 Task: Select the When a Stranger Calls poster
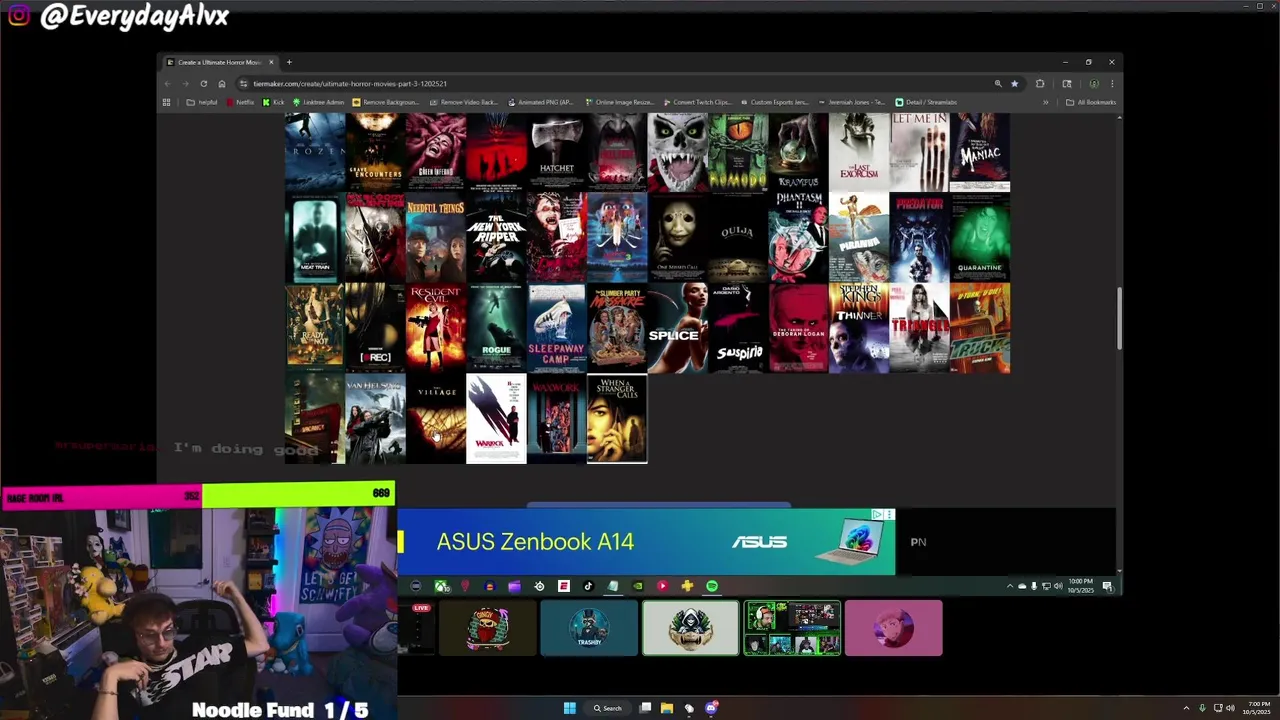pyautogui.click(x=617, y=418)
